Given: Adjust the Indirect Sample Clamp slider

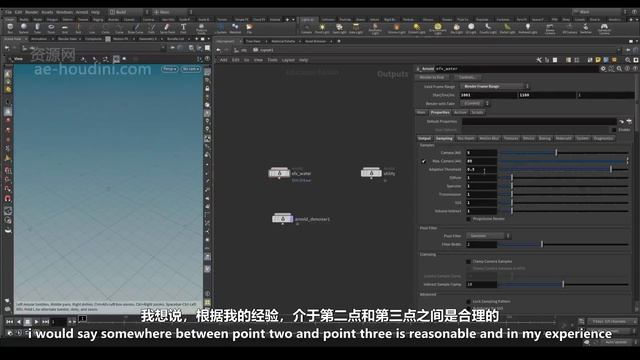Looking at the screenshot, I should pyautogui.click(x=564, y=284).
